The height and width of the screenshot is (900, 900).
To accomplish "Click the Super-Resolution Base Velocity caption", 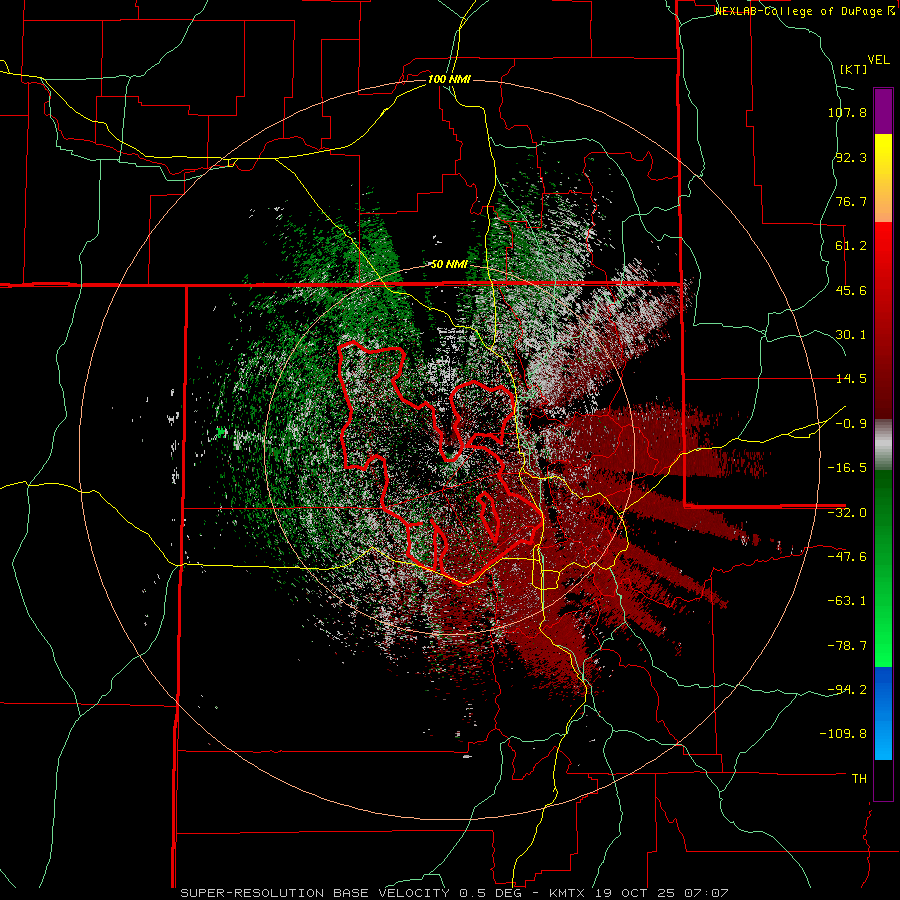I will click(x=454, y=893).
